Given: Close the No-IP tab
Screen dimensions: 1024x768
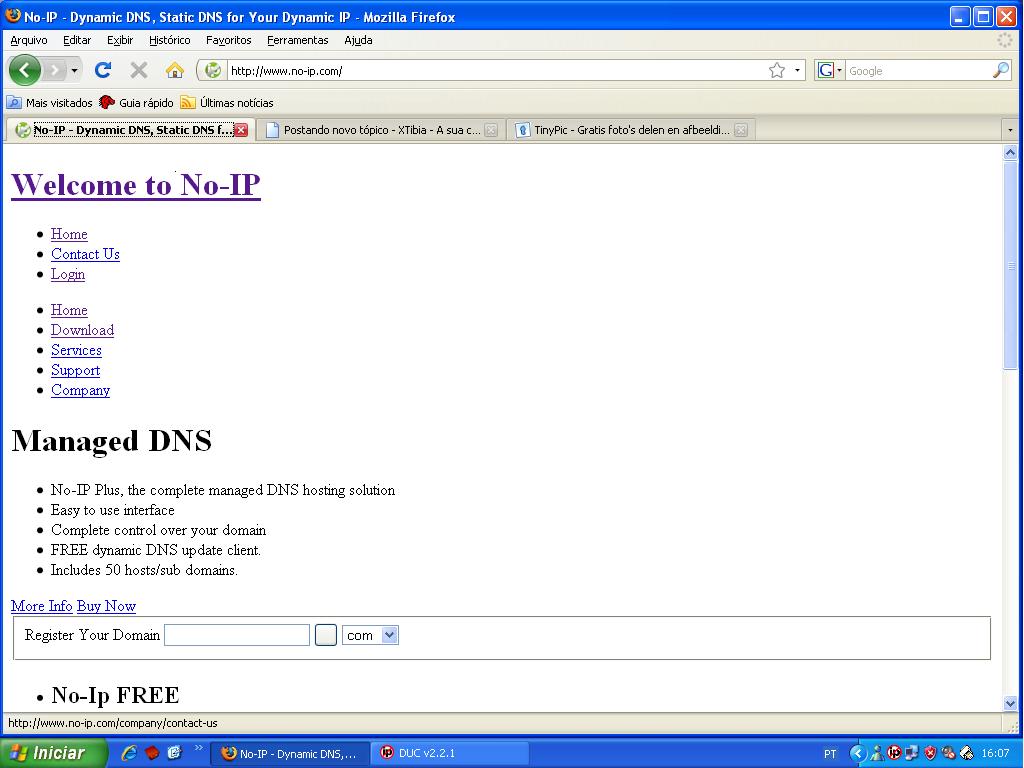Looking at the screenshot, I should [x=242, y=130].
